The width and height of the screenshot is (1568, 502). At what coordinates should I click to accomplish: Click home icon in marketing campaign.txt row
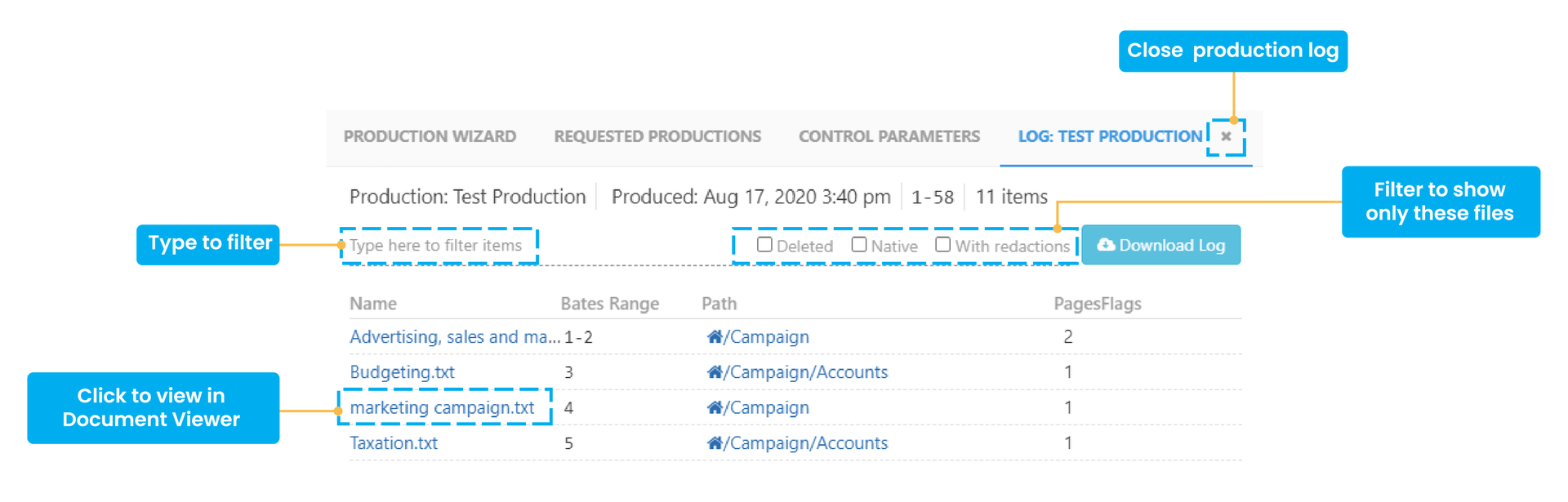[715, 407]
